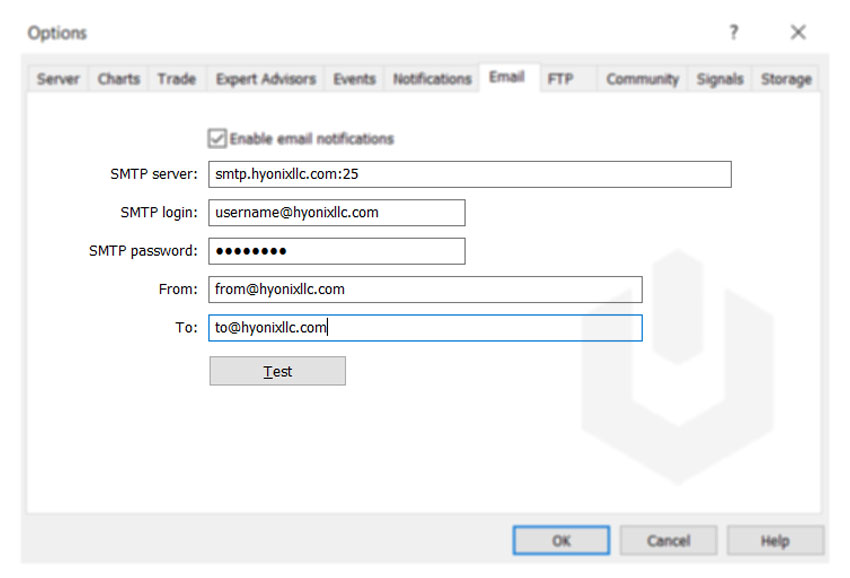Click the question mark help icon
The height and width of the screenshot is (578, 850).
click(734, 33)
